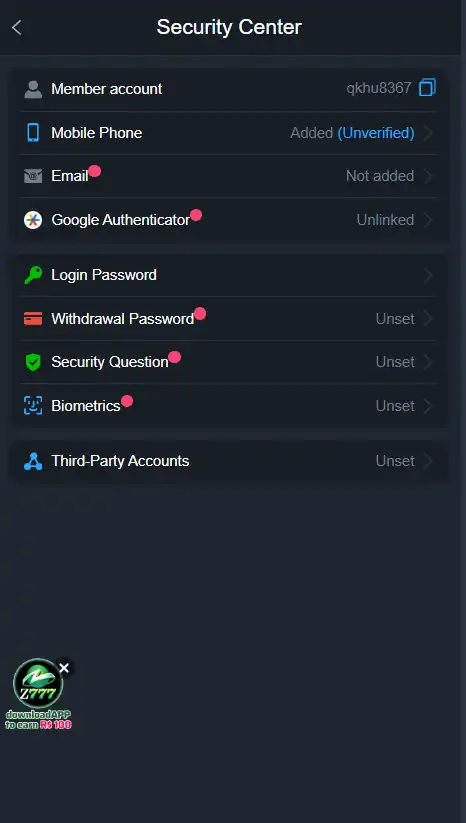
Task: Expand the Login Password row chevron
Action: pyautogui.click(x=428, y=275)
